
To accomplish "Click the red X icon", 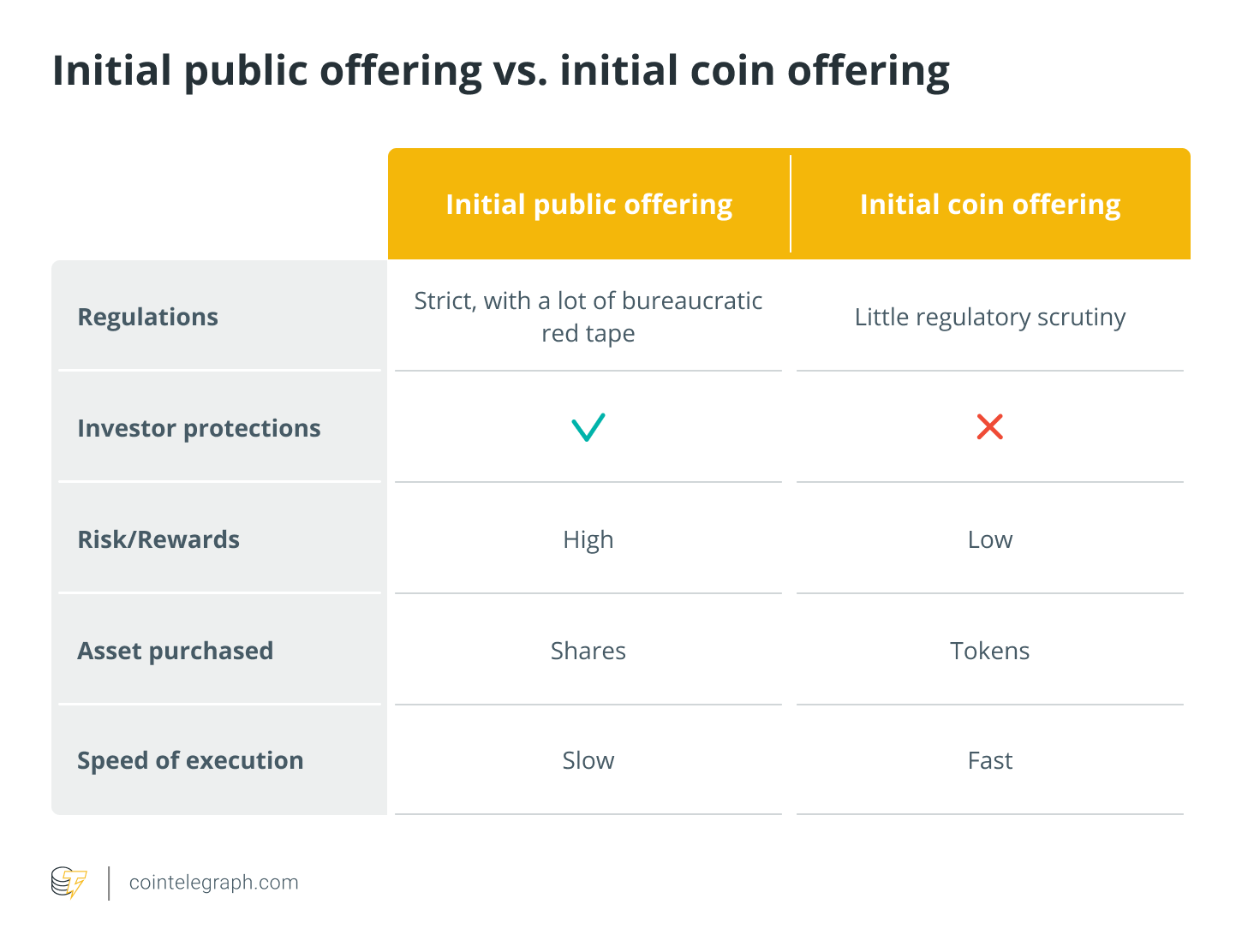I will 990,426.
